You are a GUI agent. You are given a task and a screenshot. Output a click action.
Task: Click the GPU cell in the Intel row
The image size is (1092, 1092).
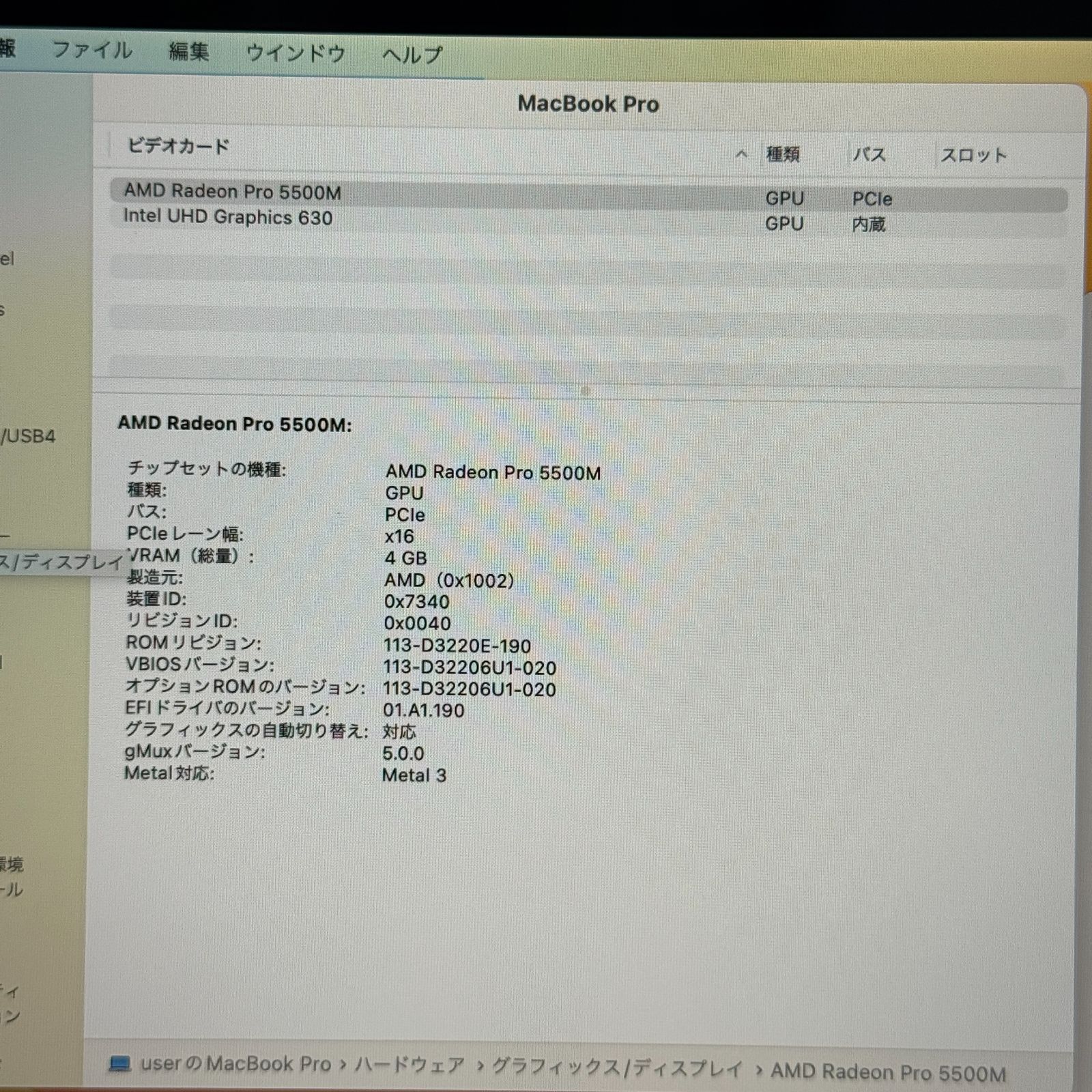point(784,224)
